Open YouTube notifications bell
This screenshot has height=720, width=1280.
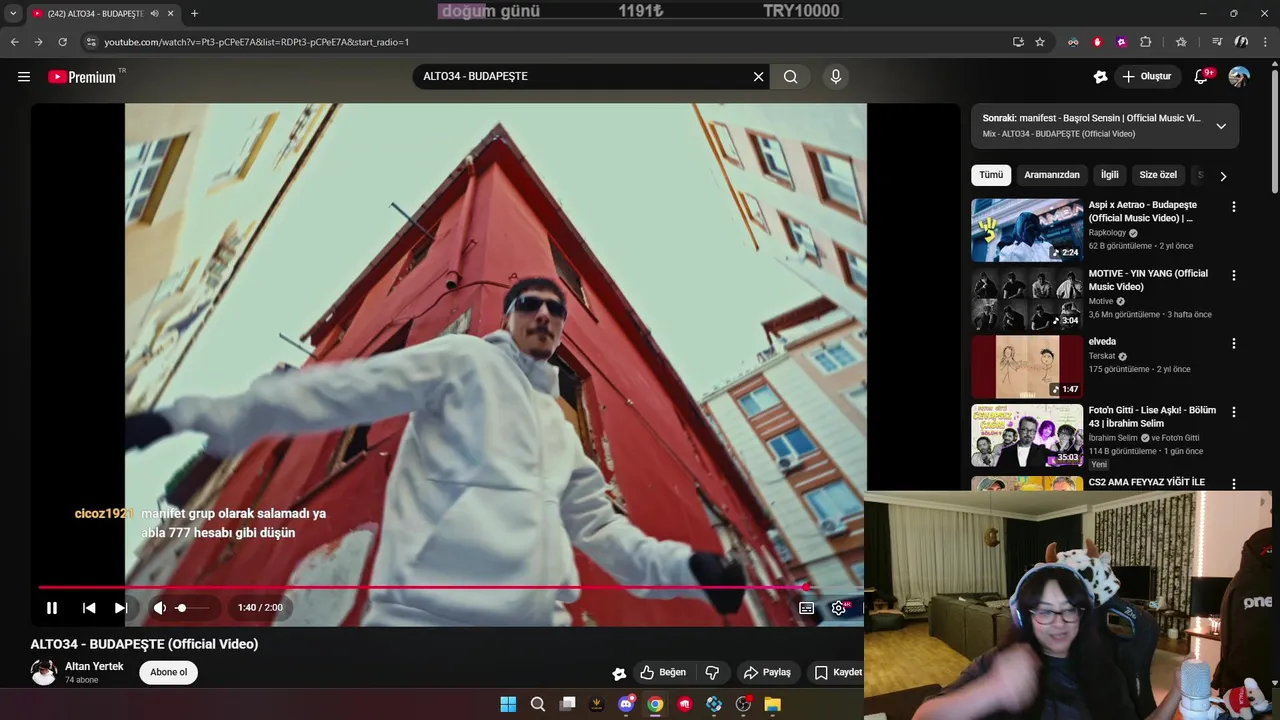[x=1201, y=77]
